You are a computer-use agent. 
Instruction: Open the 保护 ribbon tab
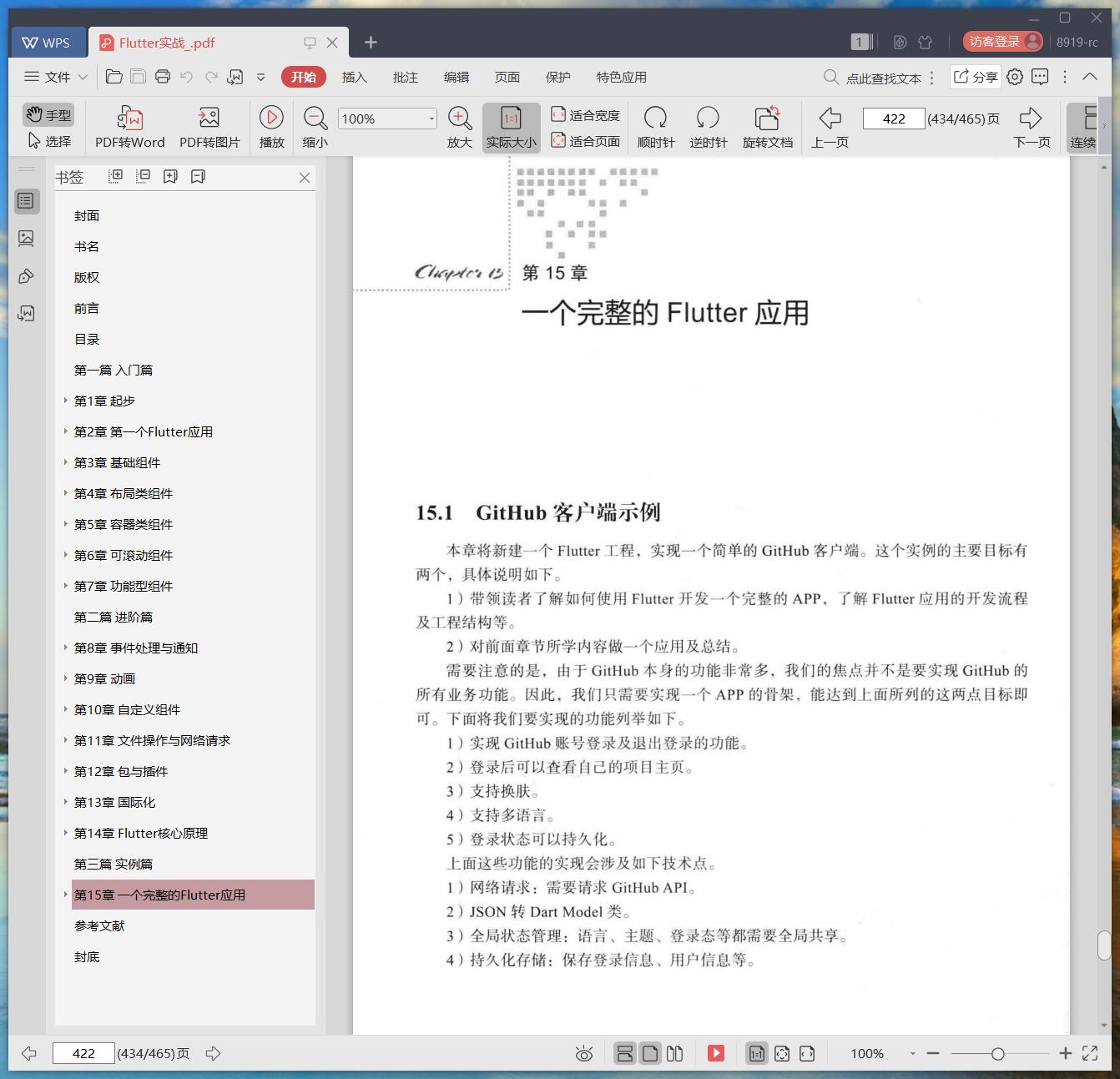[x=557, y=77]
